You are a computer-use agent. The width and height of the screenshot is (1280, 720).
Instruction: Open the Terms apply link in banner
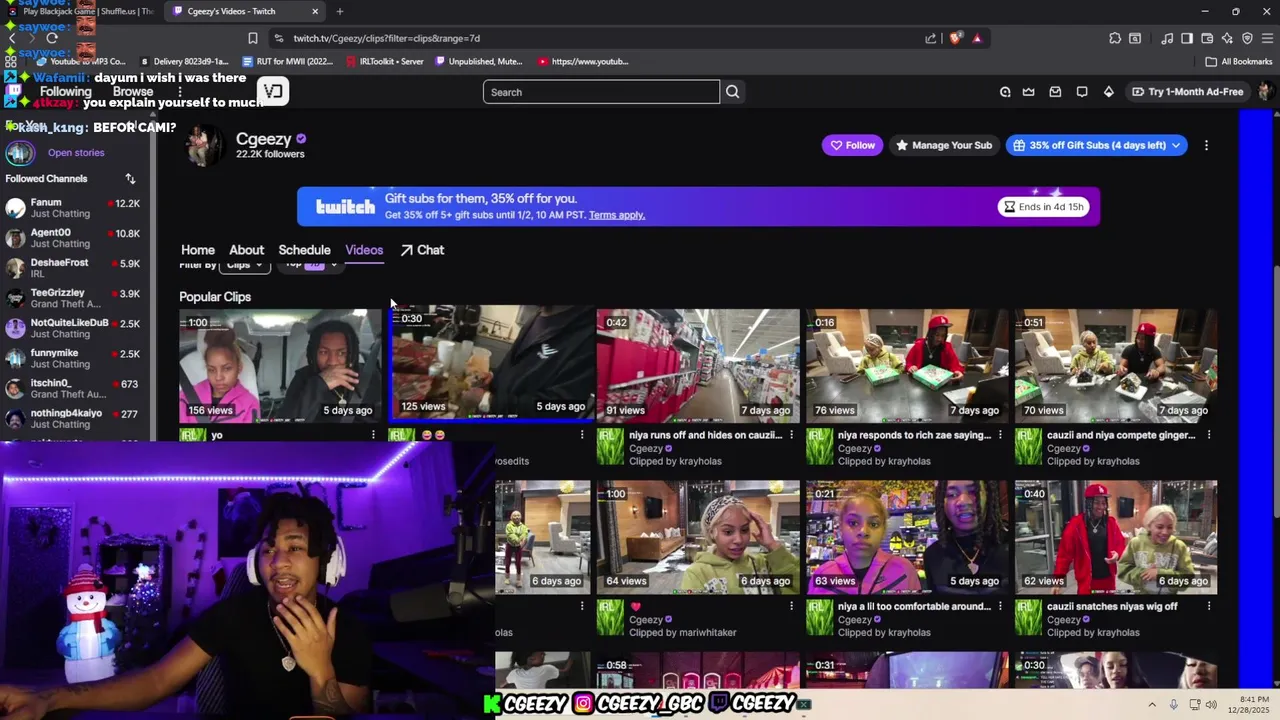[x=616, y=215]
